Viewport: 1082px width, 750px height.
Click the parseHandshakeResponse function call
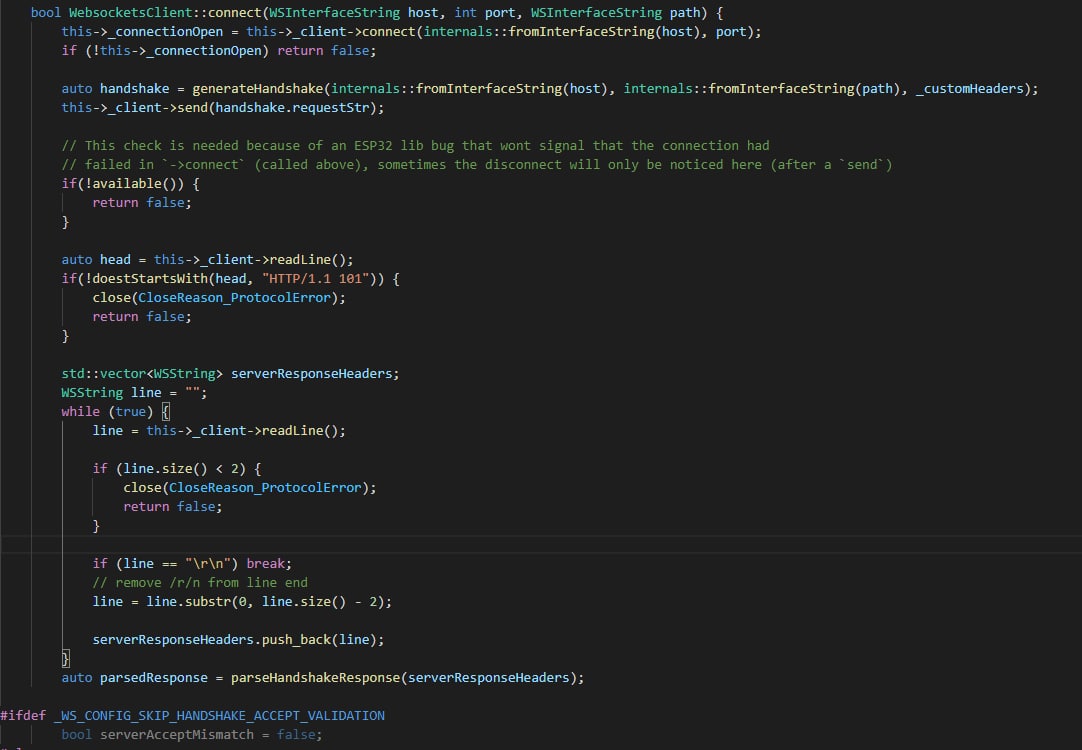(x=315, y=678)
